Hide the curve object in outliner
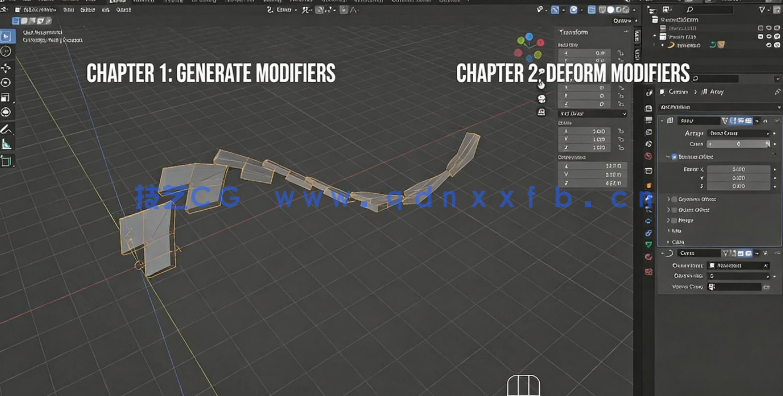The height and width of the screenshot is (396, 783). tap(769, 45)
